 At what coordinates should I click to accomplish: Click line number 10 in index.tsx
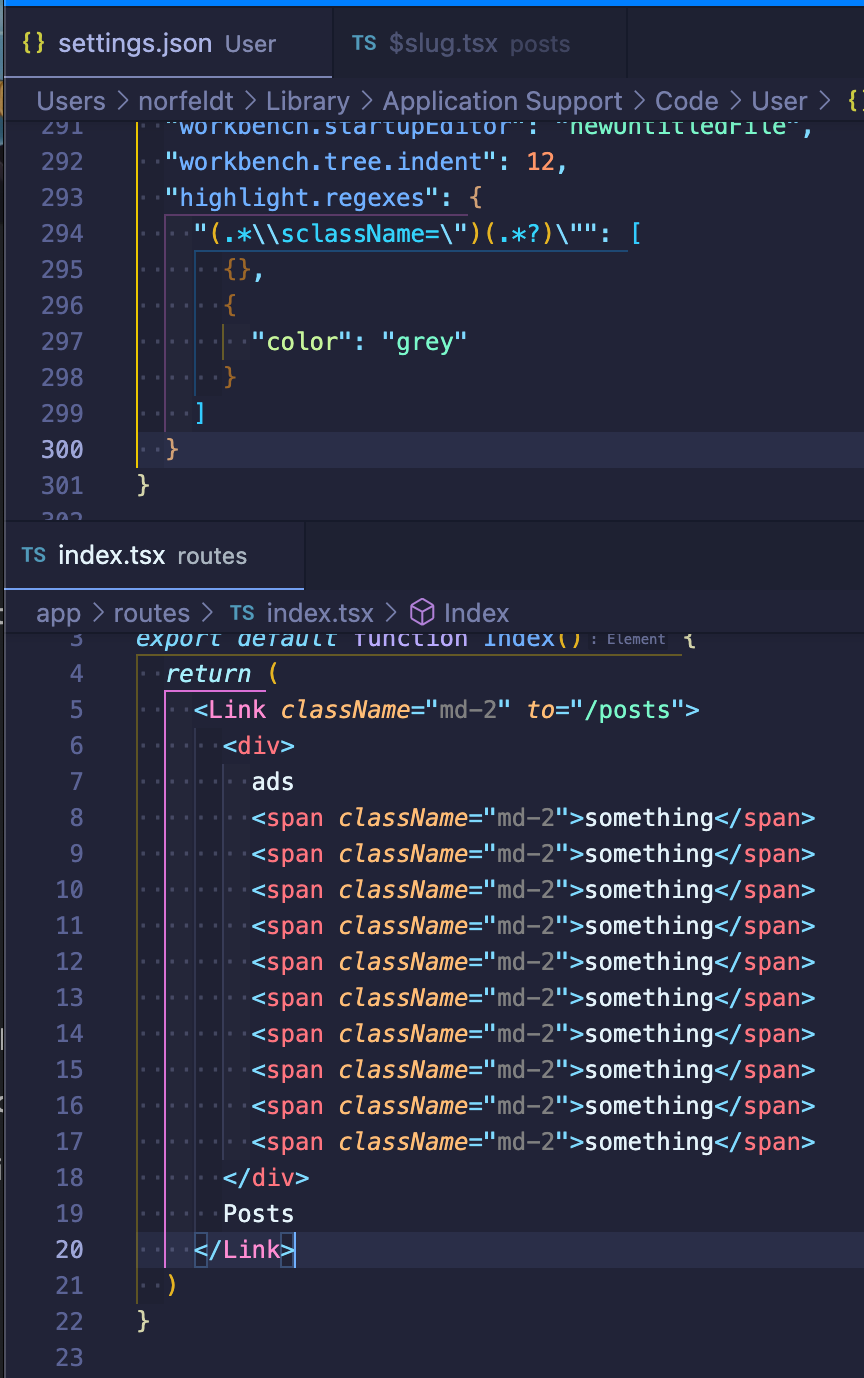pos(70,889)
